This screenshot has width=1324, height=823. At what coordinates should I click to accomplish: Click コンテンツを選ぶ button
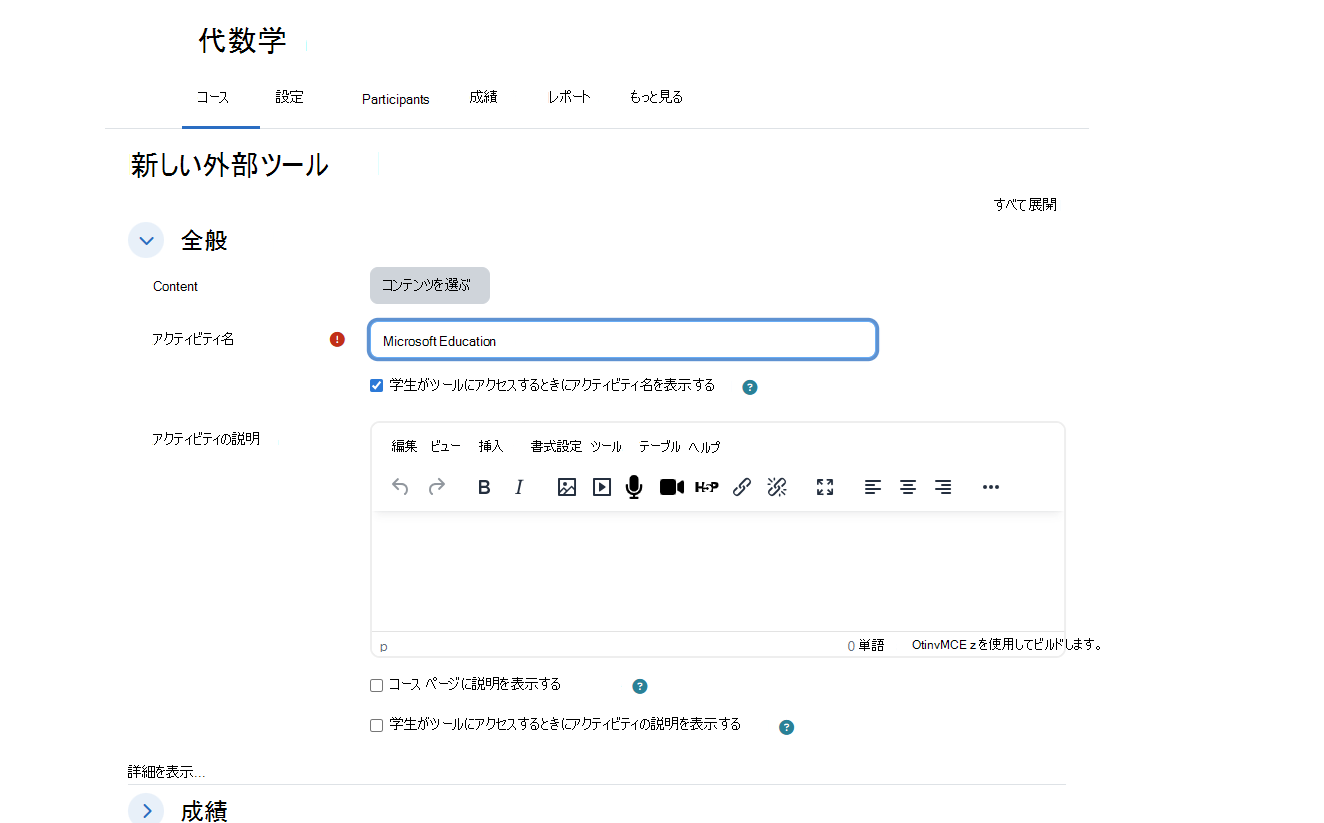(x=430, y=285)
